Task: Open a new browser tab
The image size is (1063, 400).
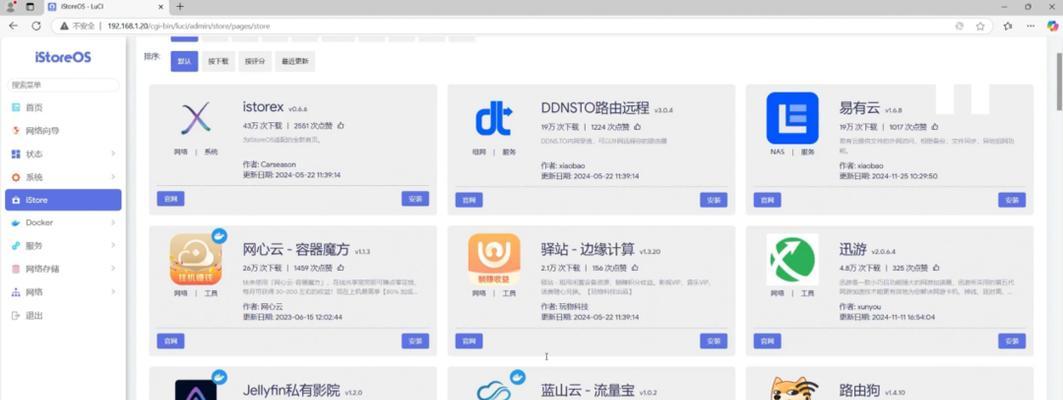Action: 180,7
